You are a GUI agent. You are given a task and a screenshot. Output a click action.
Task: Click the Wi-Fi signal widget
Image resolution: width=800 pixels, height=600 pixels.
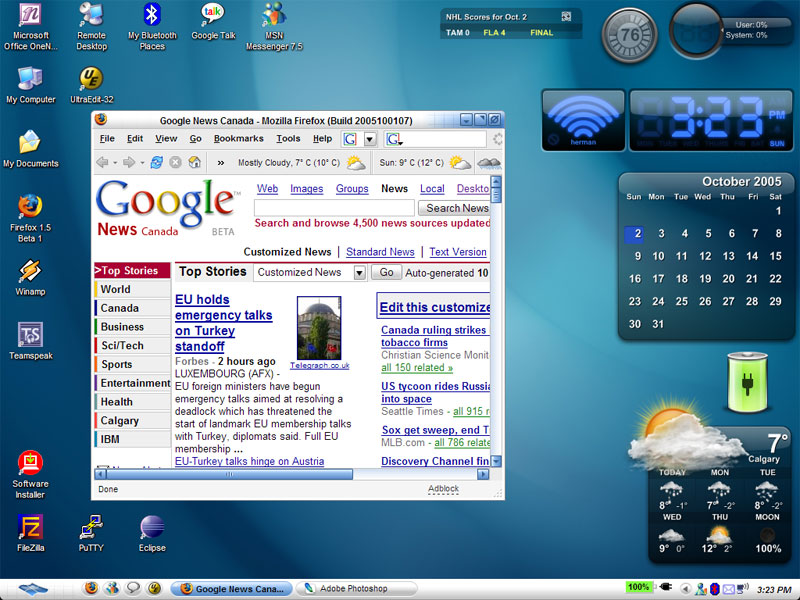pos(583,120)
